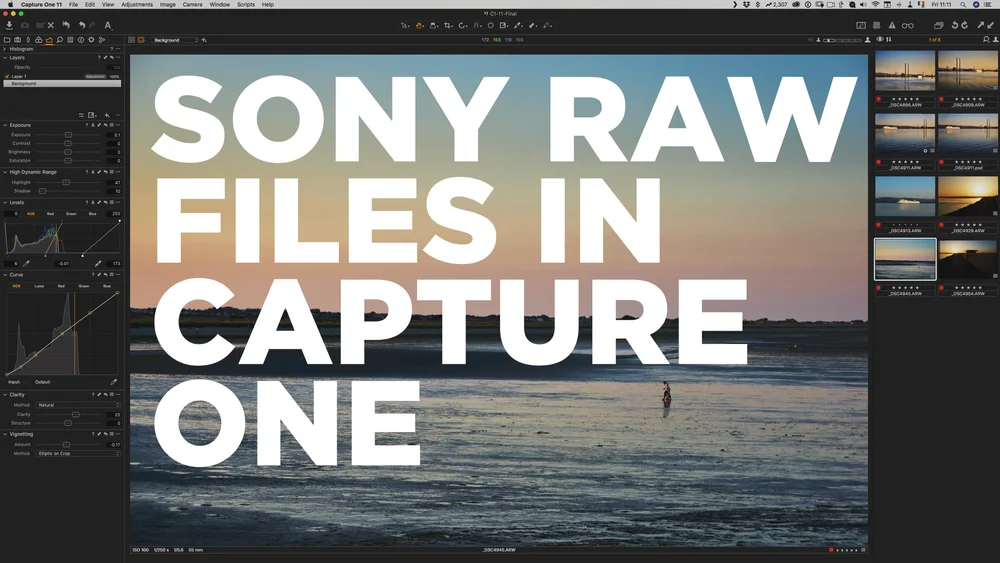
Task: Open the Metadata tool tab info icon
Action: 81,40
